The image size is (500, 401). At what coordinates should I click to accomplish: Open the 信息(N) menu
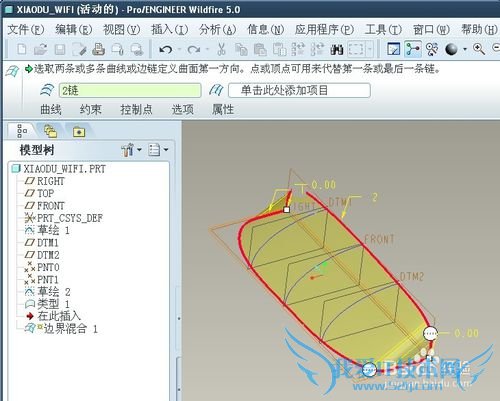coord(265,30)
